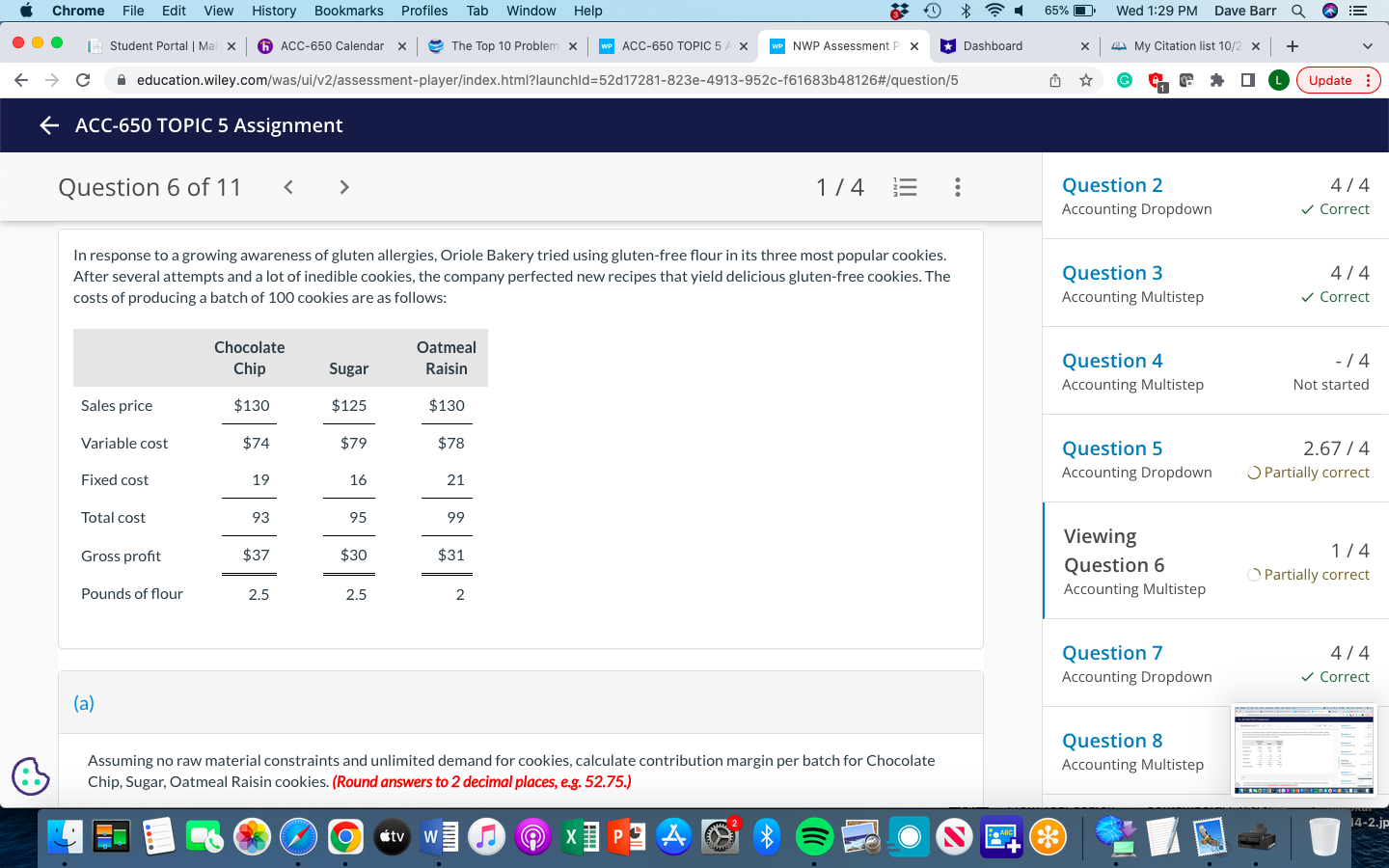The height and width of the screenshot is (868, 1389).
Task: Open Spotify from the Dock
Action: (814, 837)
